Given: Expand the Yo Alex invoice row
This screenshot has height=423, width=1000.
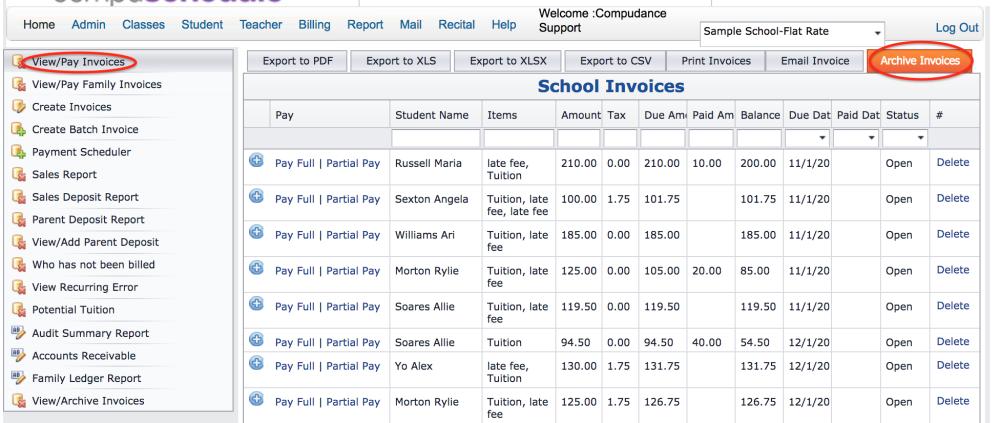Looking at the screenshot, I should 256,364.
